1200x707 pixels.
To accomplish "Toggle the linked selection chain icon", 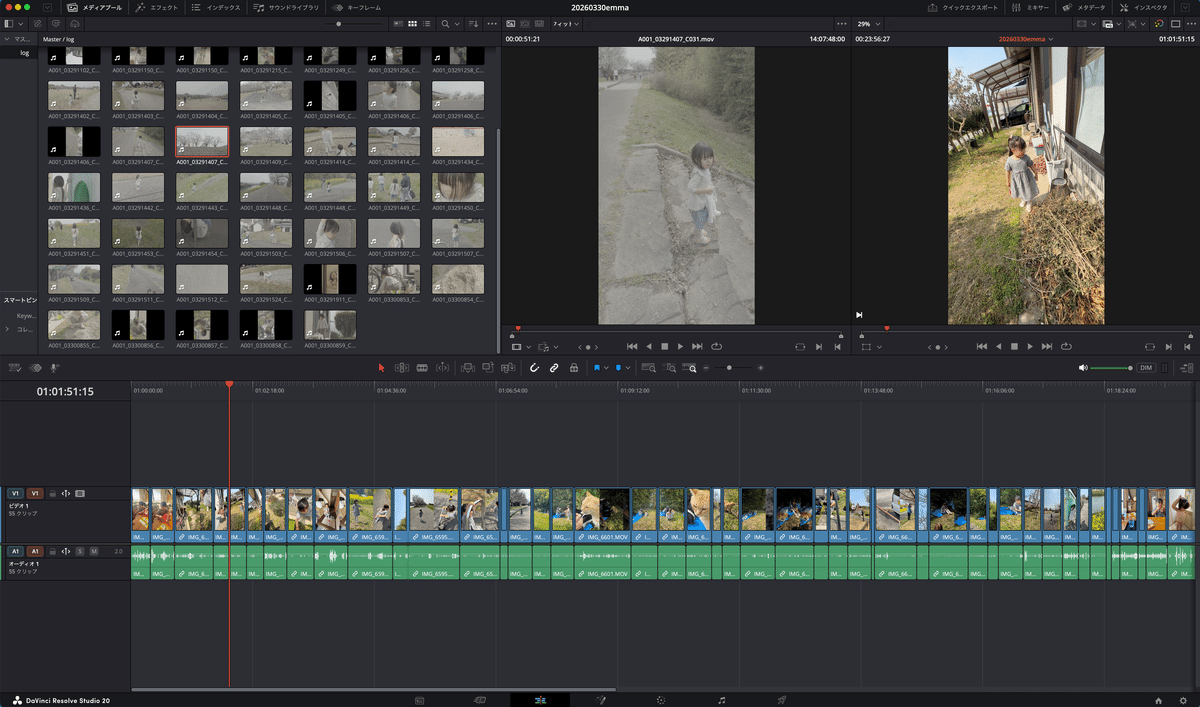I will (554, 368).
